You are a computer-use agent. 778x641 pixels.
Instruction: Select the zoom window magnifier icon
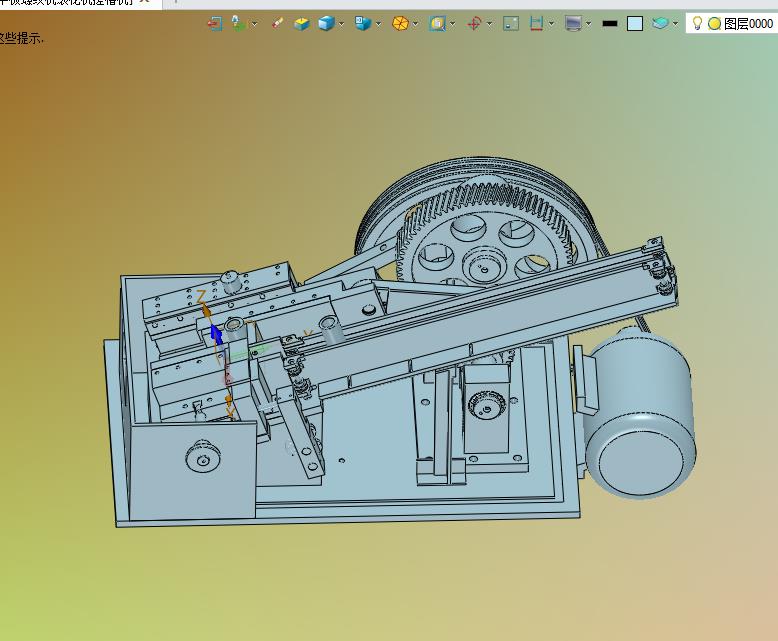click(x=437, y=23)
